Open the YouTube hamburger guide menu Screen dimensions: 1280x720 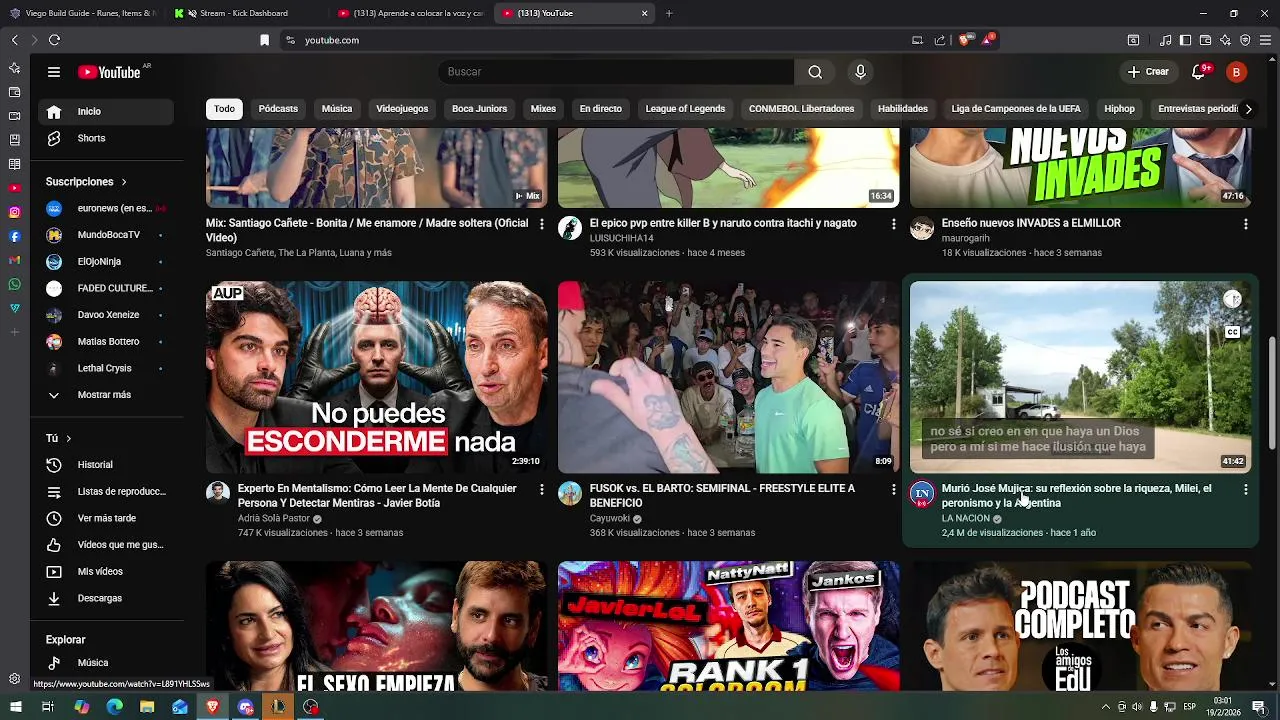[54, 72]
